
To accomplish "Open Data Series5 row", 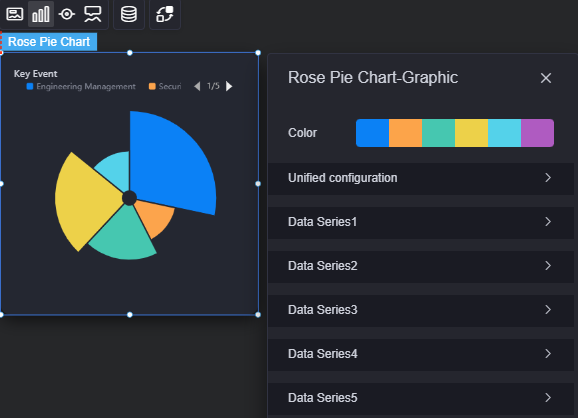I will [x=421, y=398].
